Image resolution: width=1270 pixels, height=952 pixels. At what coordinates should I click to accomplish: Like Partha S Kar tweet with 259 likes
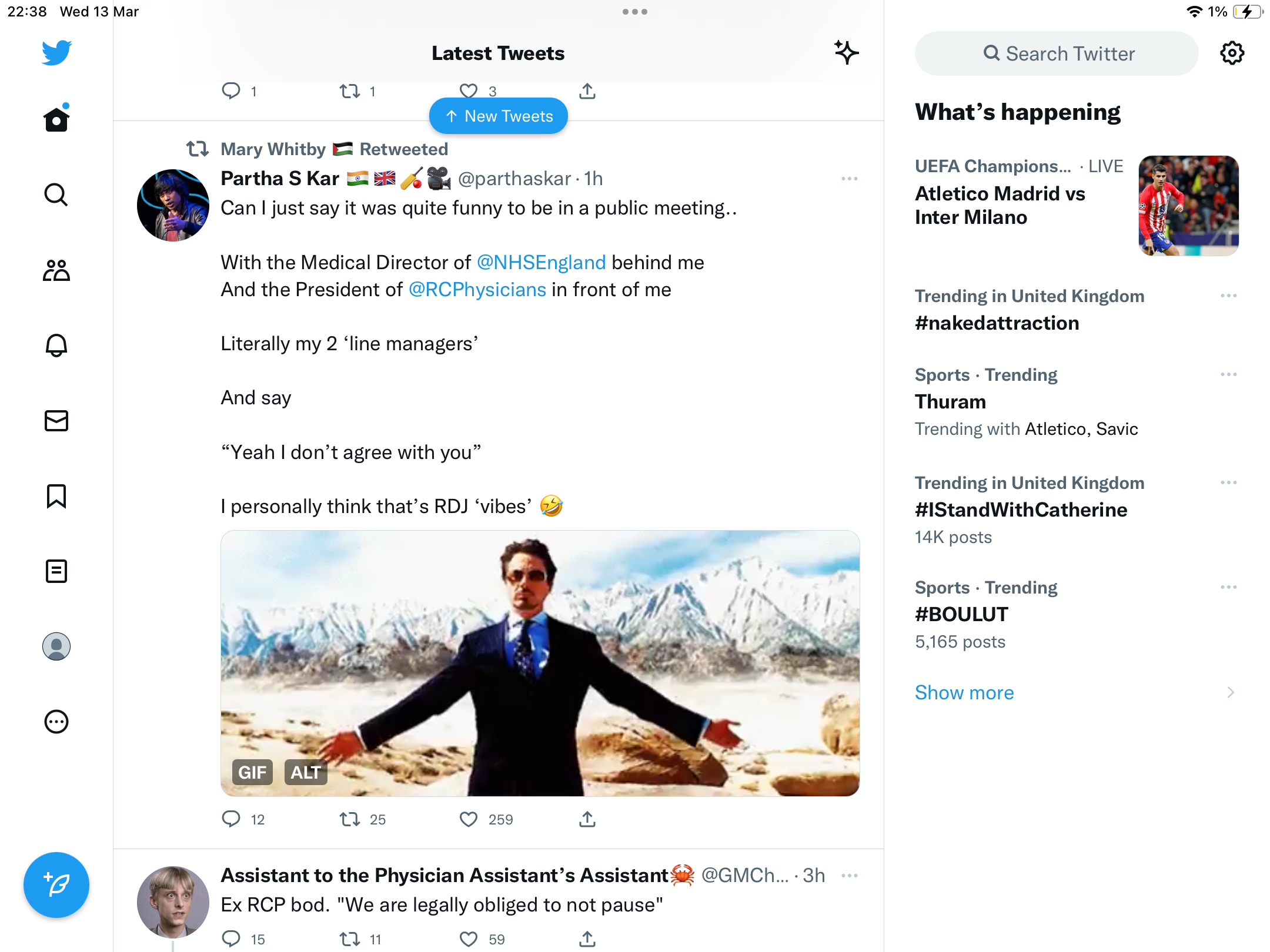point(469,819)
